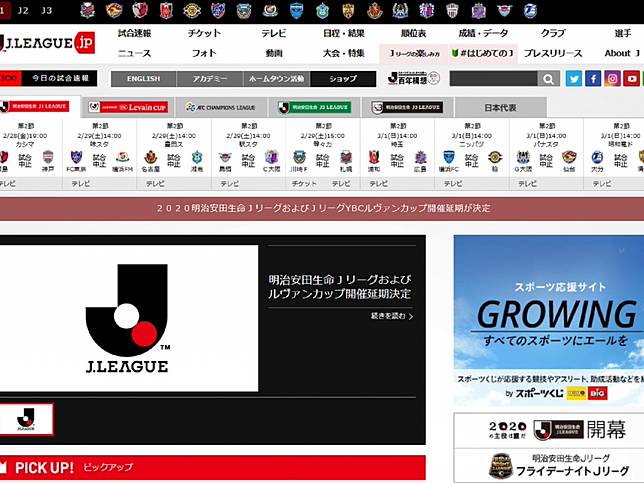Click 続きを読む on the headline
Screen dimensions: 644x483
pyautogui.click(x=391, y=316)
